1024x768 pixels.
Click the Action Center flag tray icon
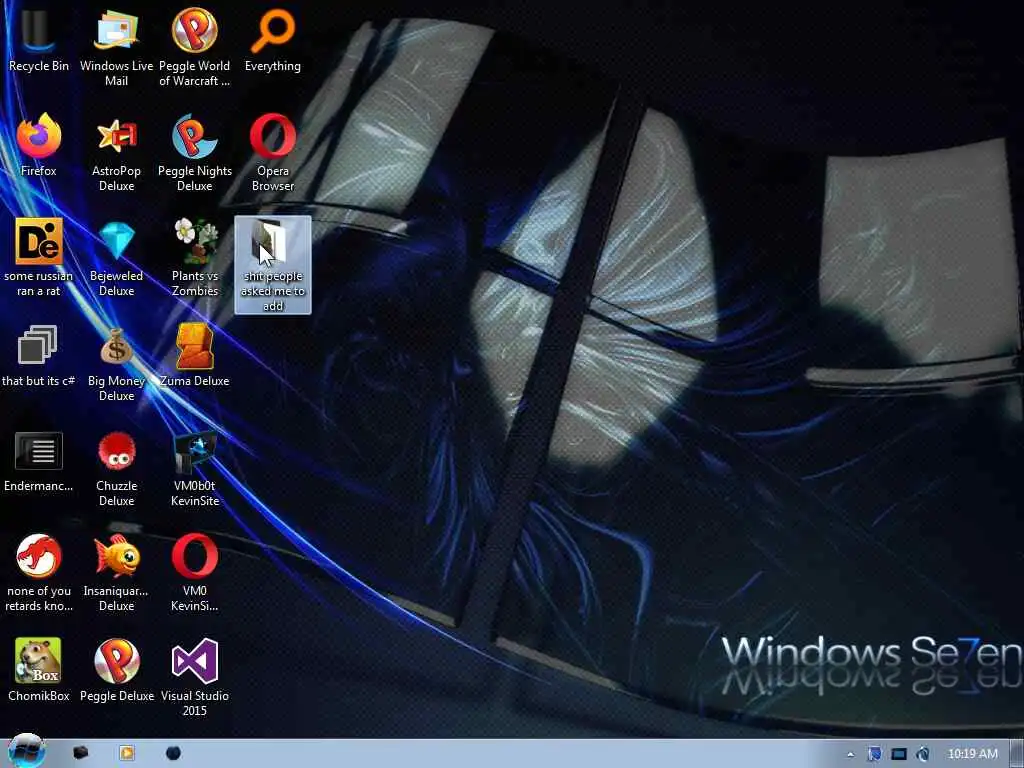pyautogui.click(x=874, y=754)
